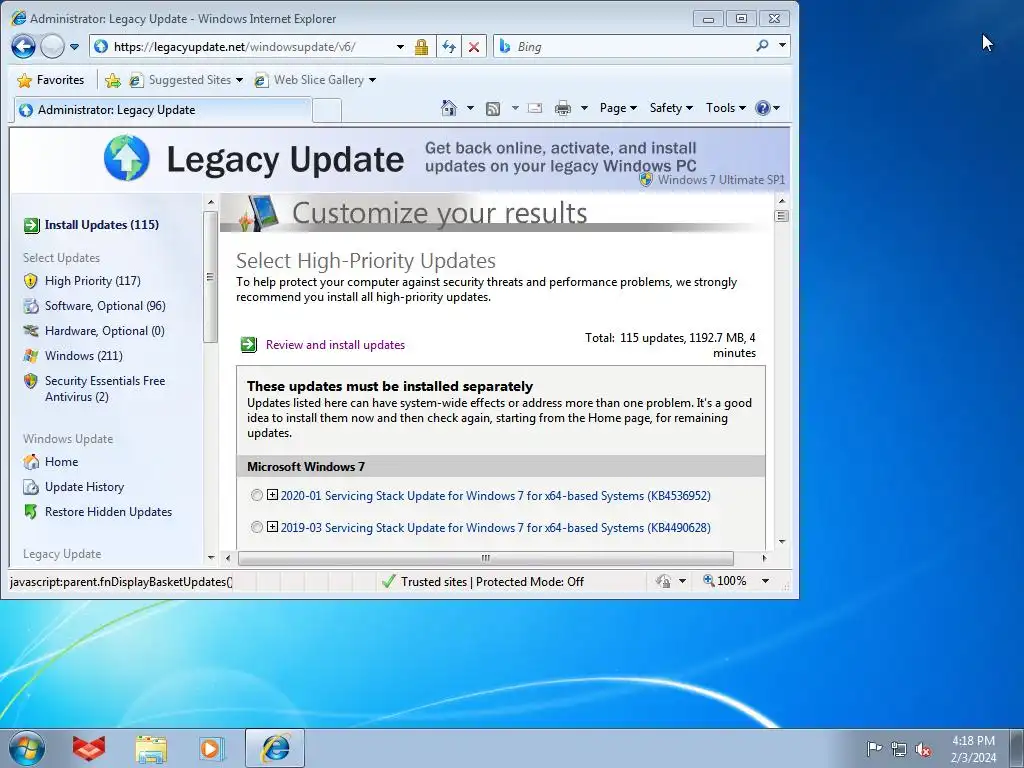The height and width of the screenshot is (768, 1024).
Task: Click the privacy report status bar icon
Action: [664, 581]
